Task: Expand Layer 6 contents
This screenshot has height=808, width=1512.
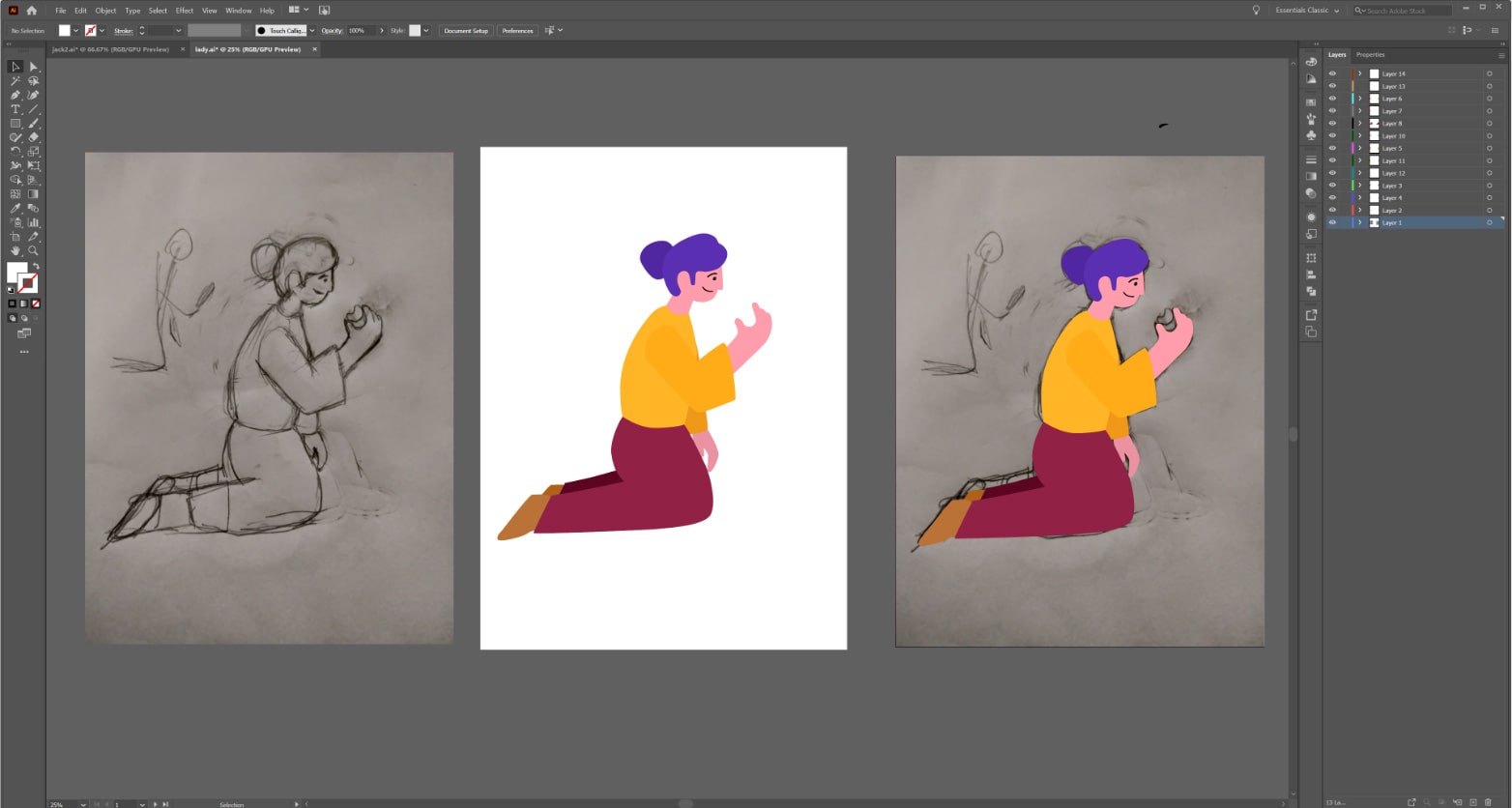Action: 1359,99
